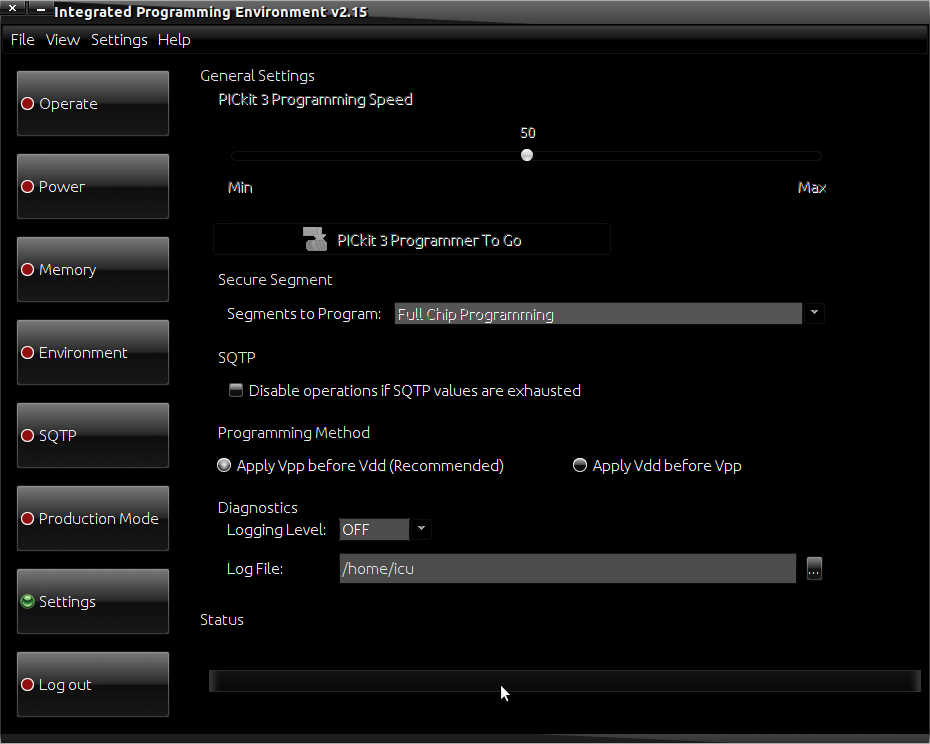Switch to the Environment panel

coord(93,352)
